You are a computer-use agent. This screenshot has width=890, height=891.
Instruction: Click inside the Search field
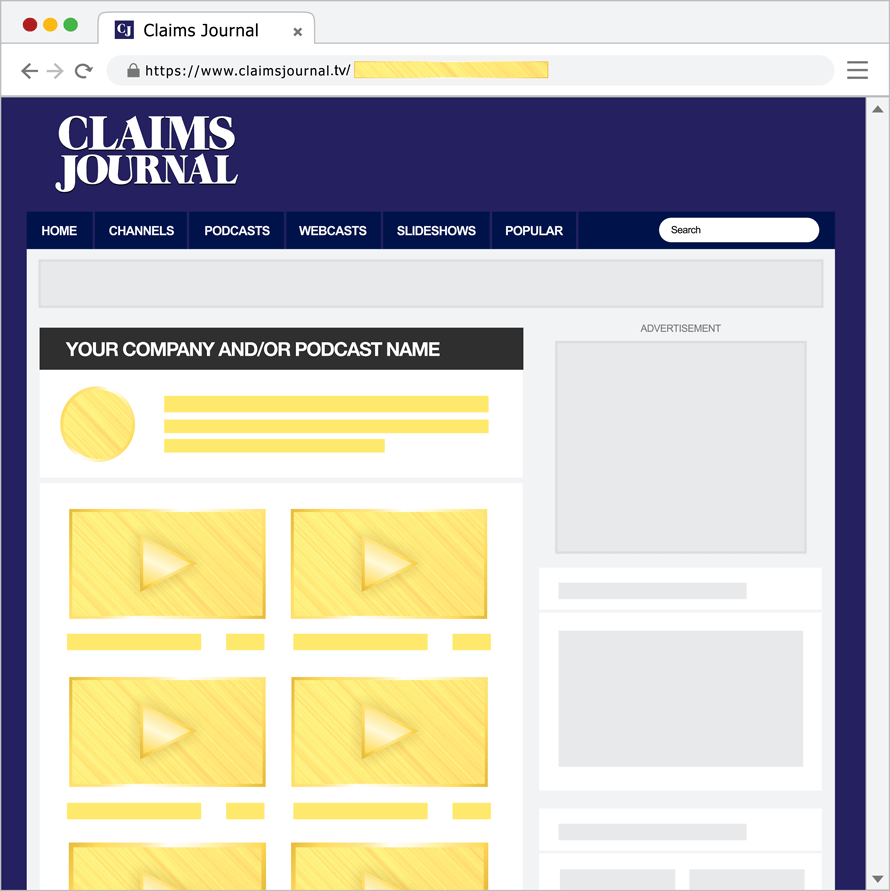pos(738,229)
